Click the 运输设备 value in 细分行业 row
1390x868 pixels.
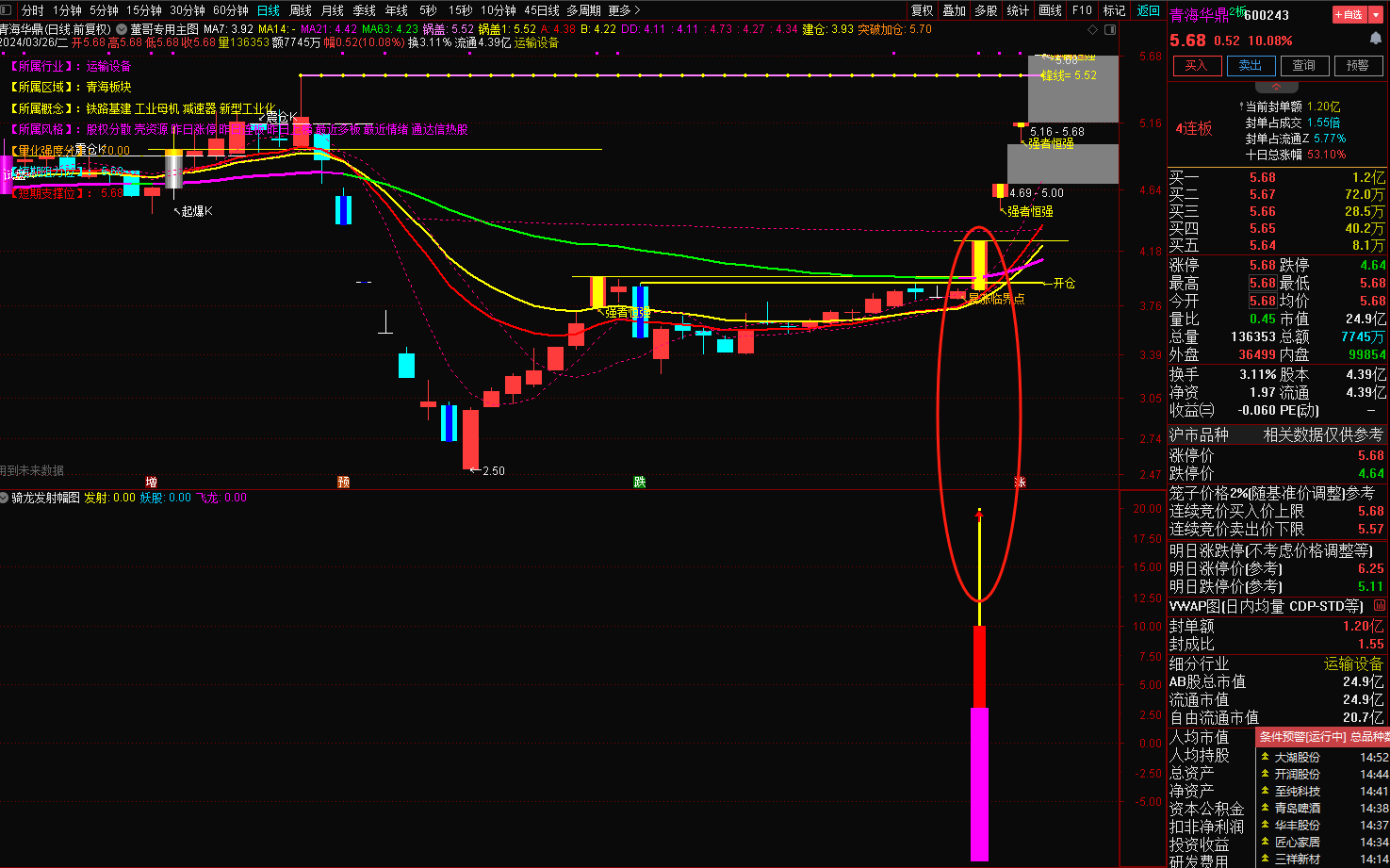pos(1353,663)
